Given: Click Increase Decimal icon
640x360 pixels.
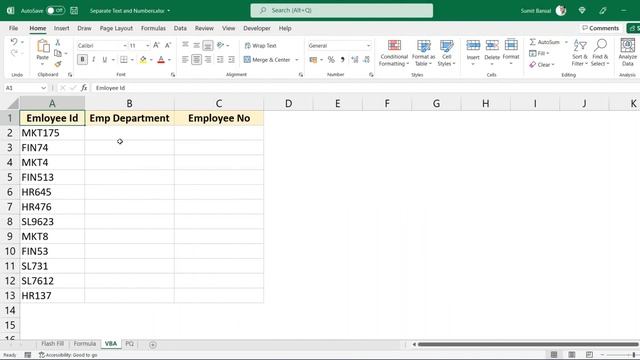Looking at the screenshot, I should coord(355,60).
